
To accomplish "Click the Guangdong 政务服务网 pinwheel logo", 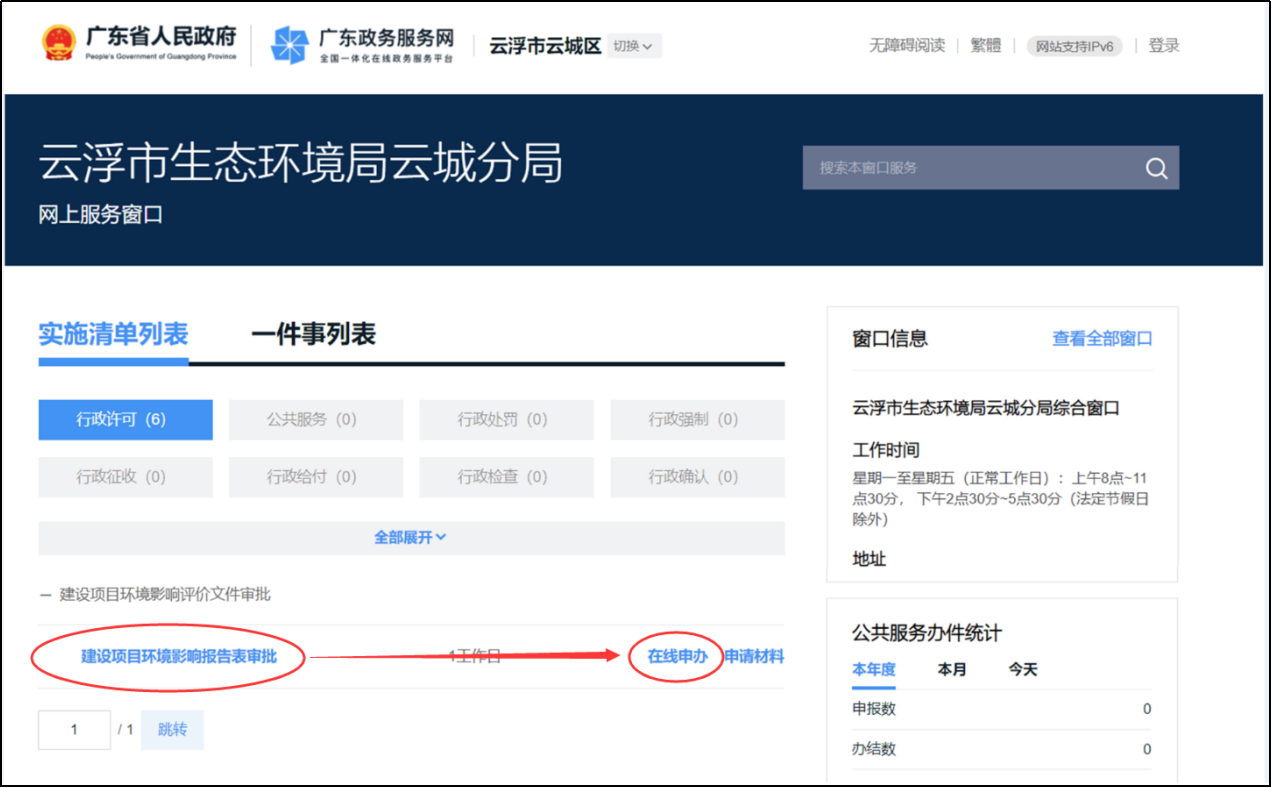I will coord(290,45).
